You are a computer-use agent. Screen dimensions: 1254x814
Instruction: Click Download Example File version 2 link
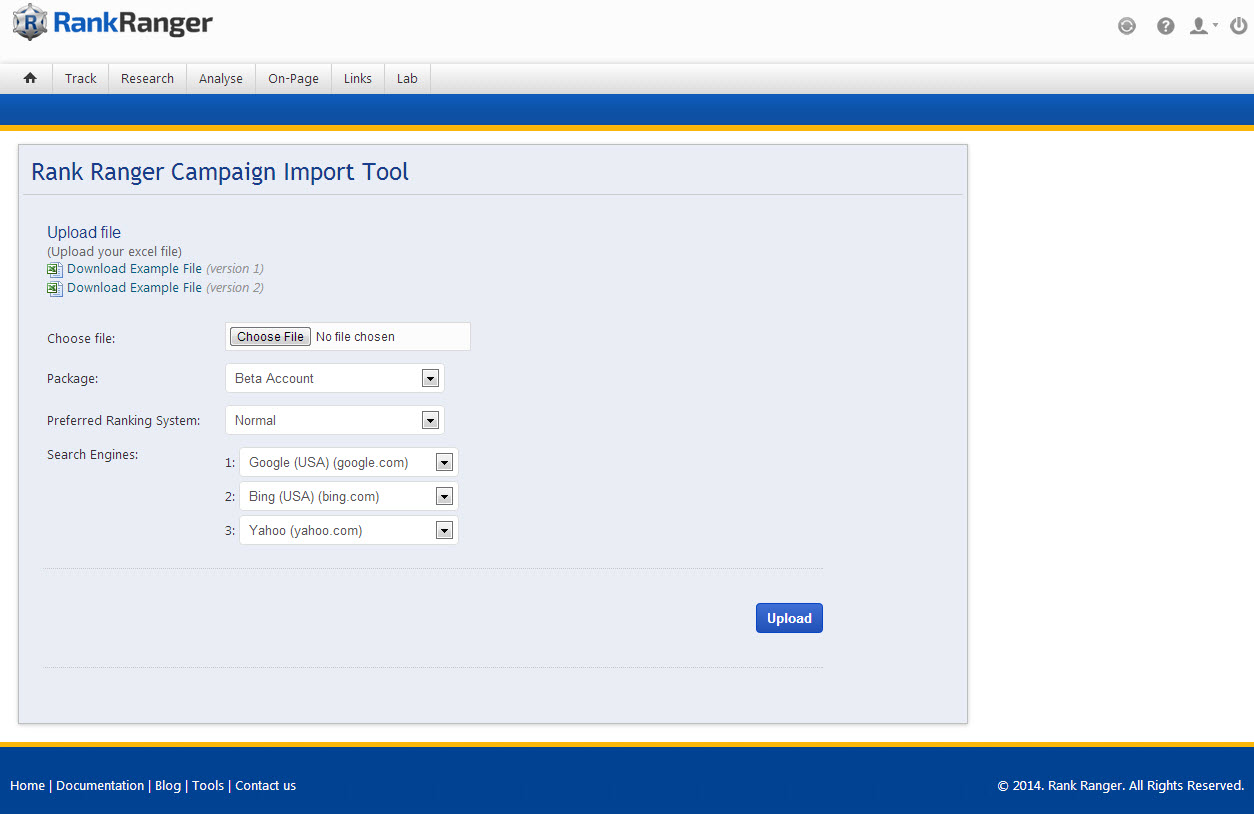134,288
